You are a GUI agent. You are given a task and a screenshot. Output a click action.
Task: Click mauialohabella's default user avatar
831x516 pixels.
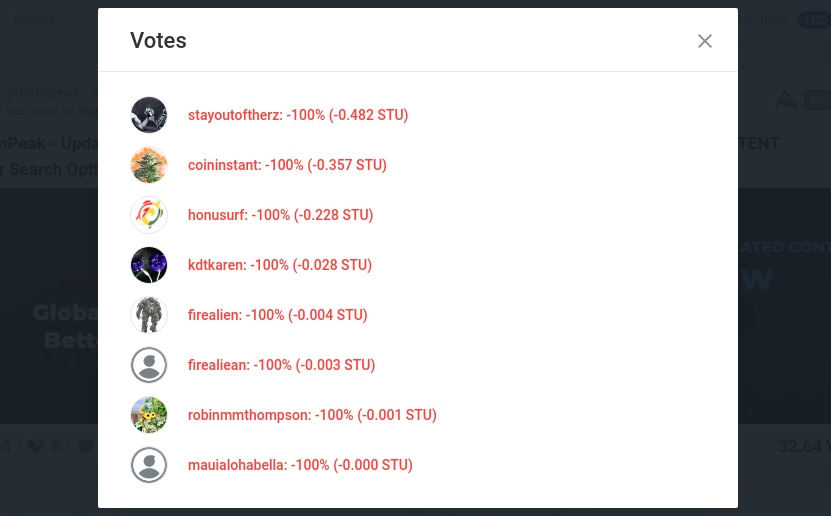point(149,465)
